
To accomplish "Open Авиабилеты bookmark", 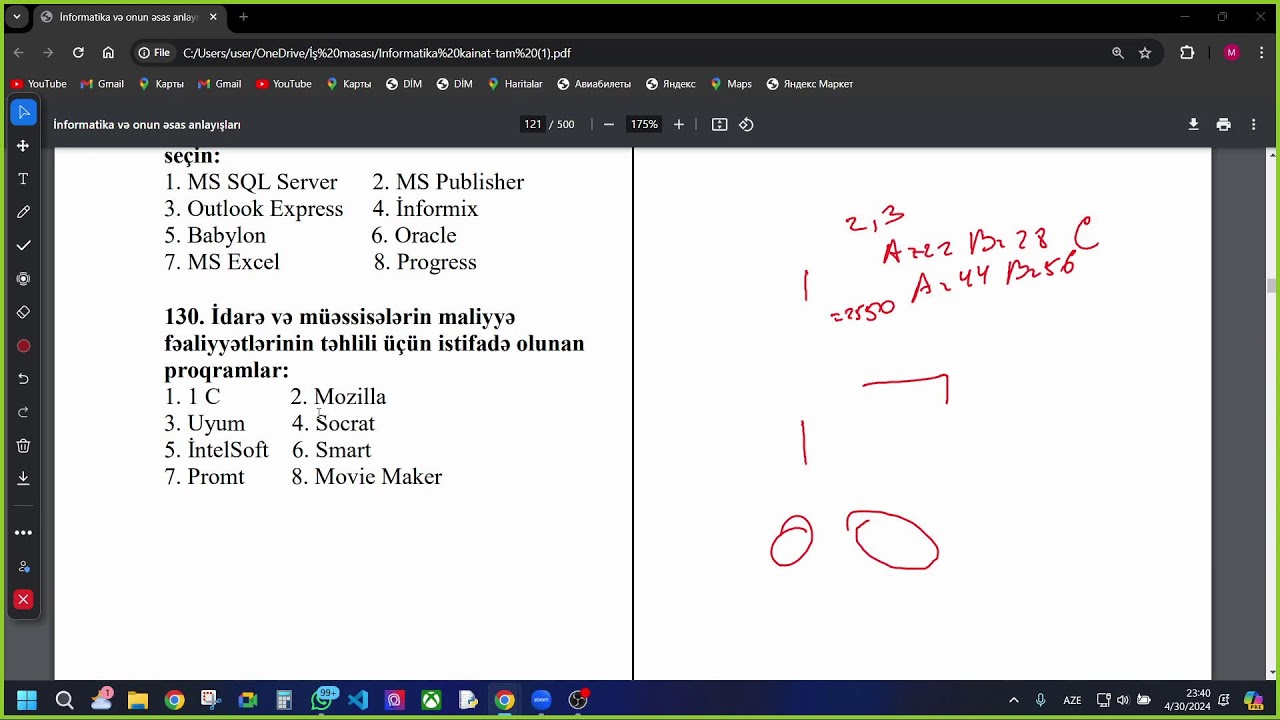I will pos(594,84).
